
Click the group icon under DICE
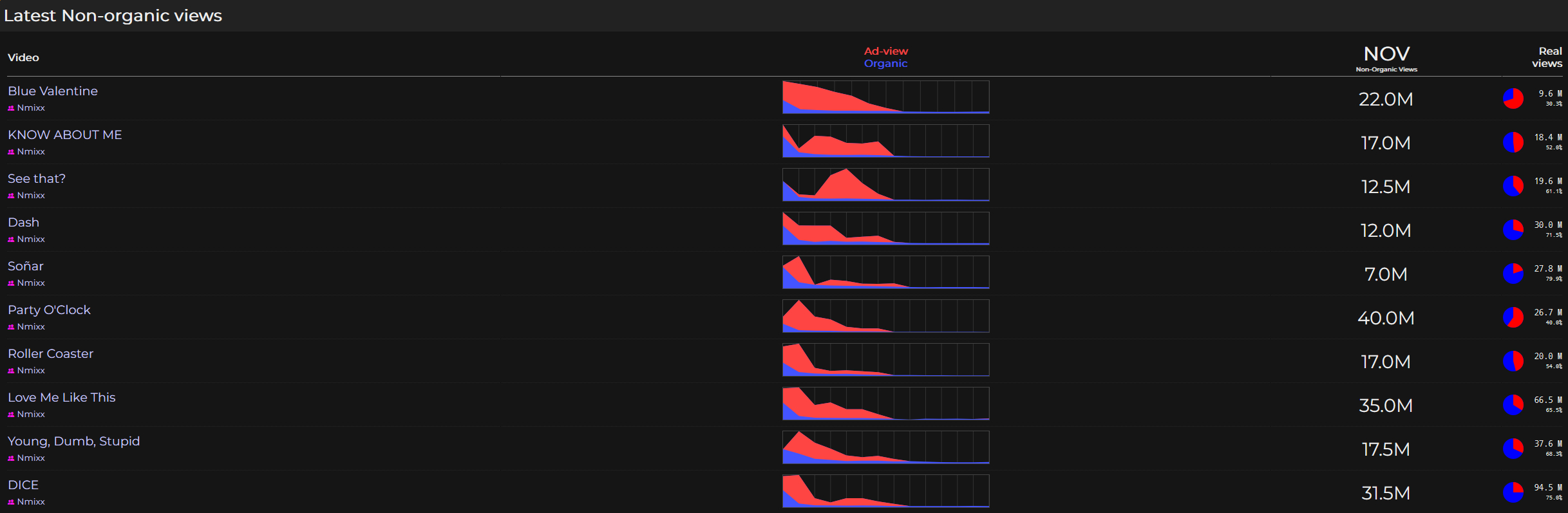[11, 502]
